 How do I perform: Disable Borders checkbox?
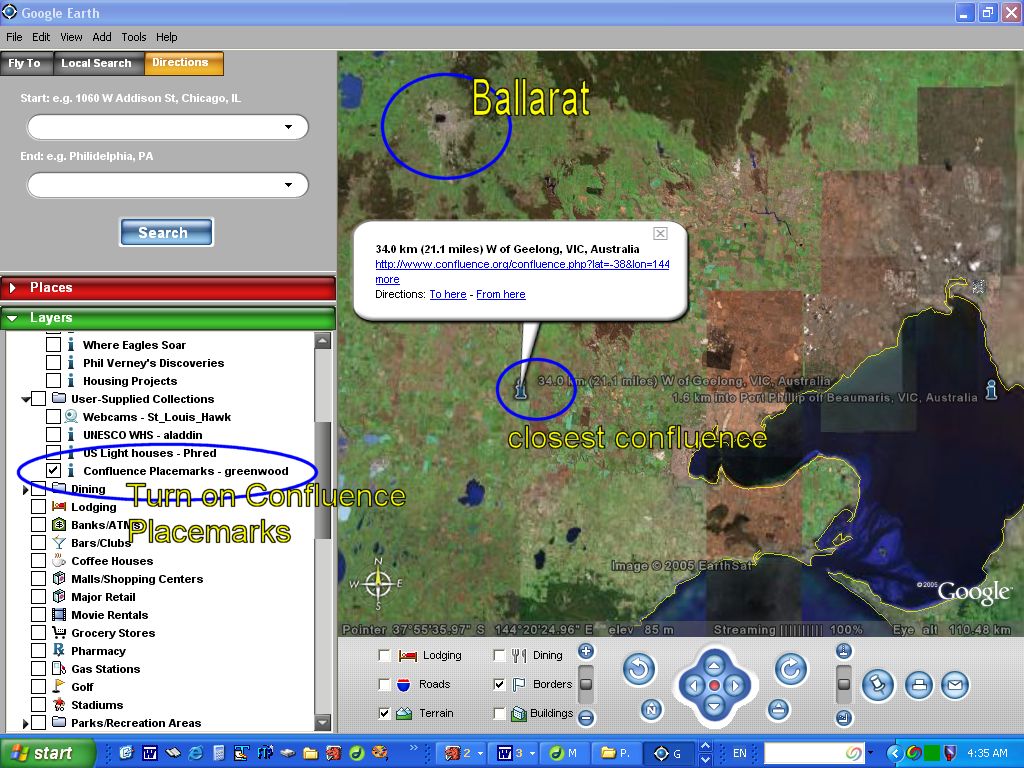pyautogui.click(x=500, y=684)
